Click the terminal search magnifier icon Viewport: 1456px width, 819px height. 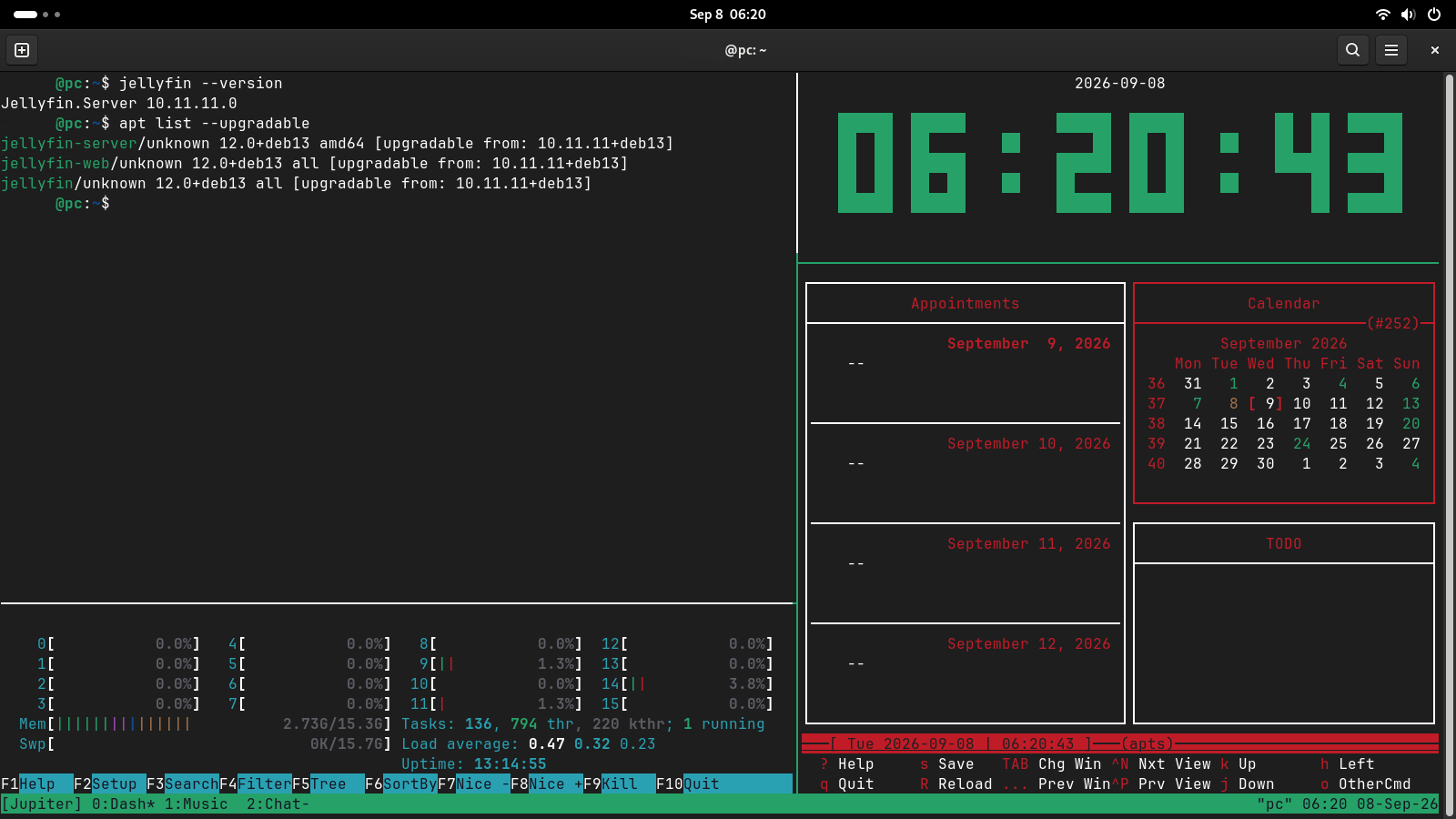point(1352,50)
